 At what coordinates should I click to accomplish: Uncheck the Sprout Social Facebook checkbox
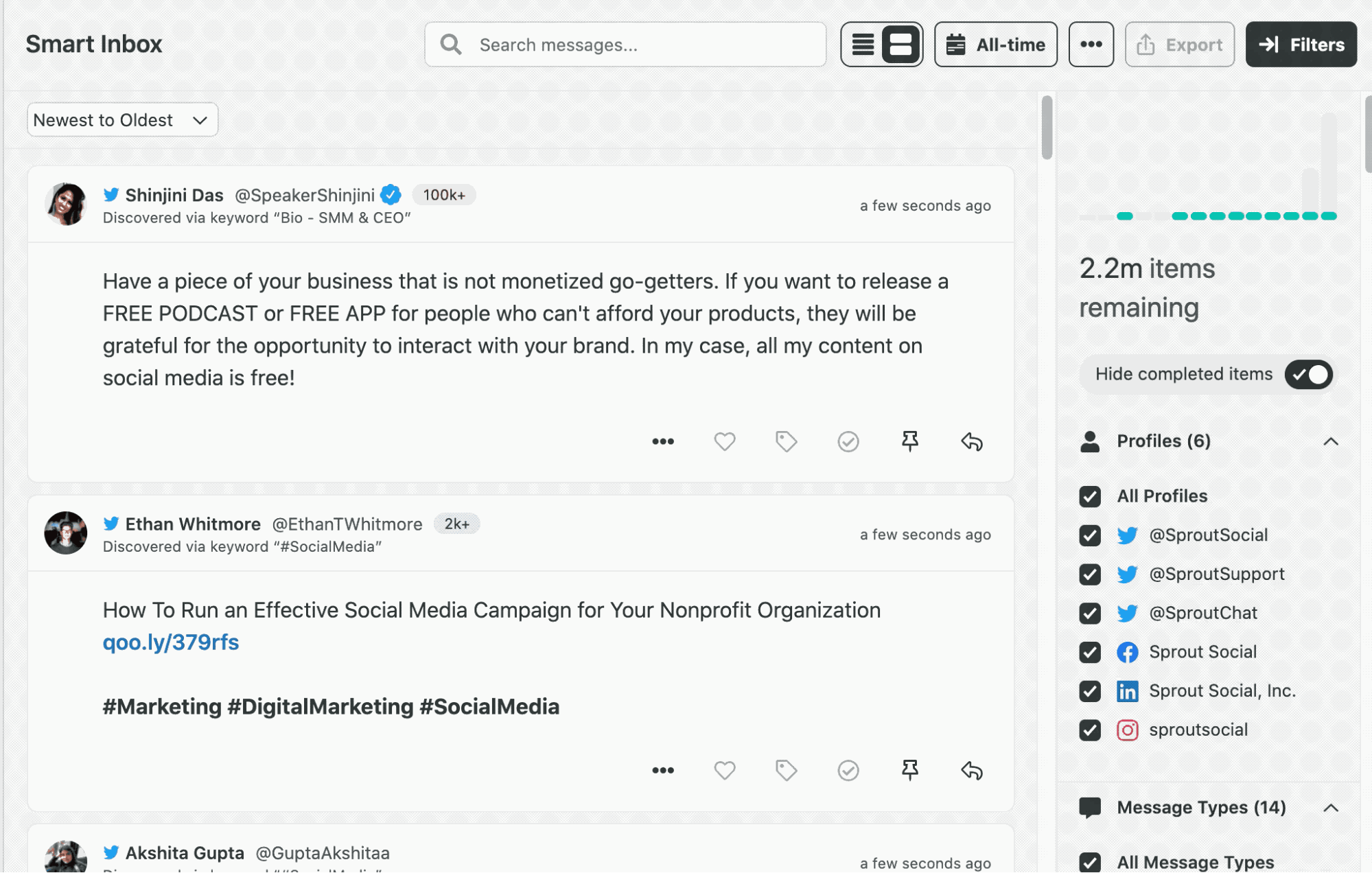[1090, 652]
